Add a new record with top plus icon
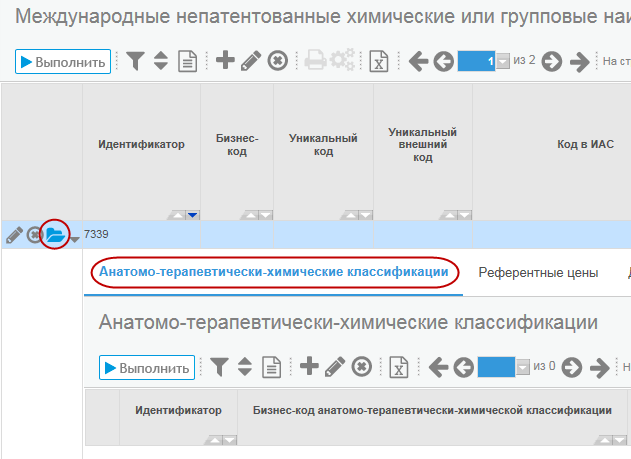 (x=225, y=60)
